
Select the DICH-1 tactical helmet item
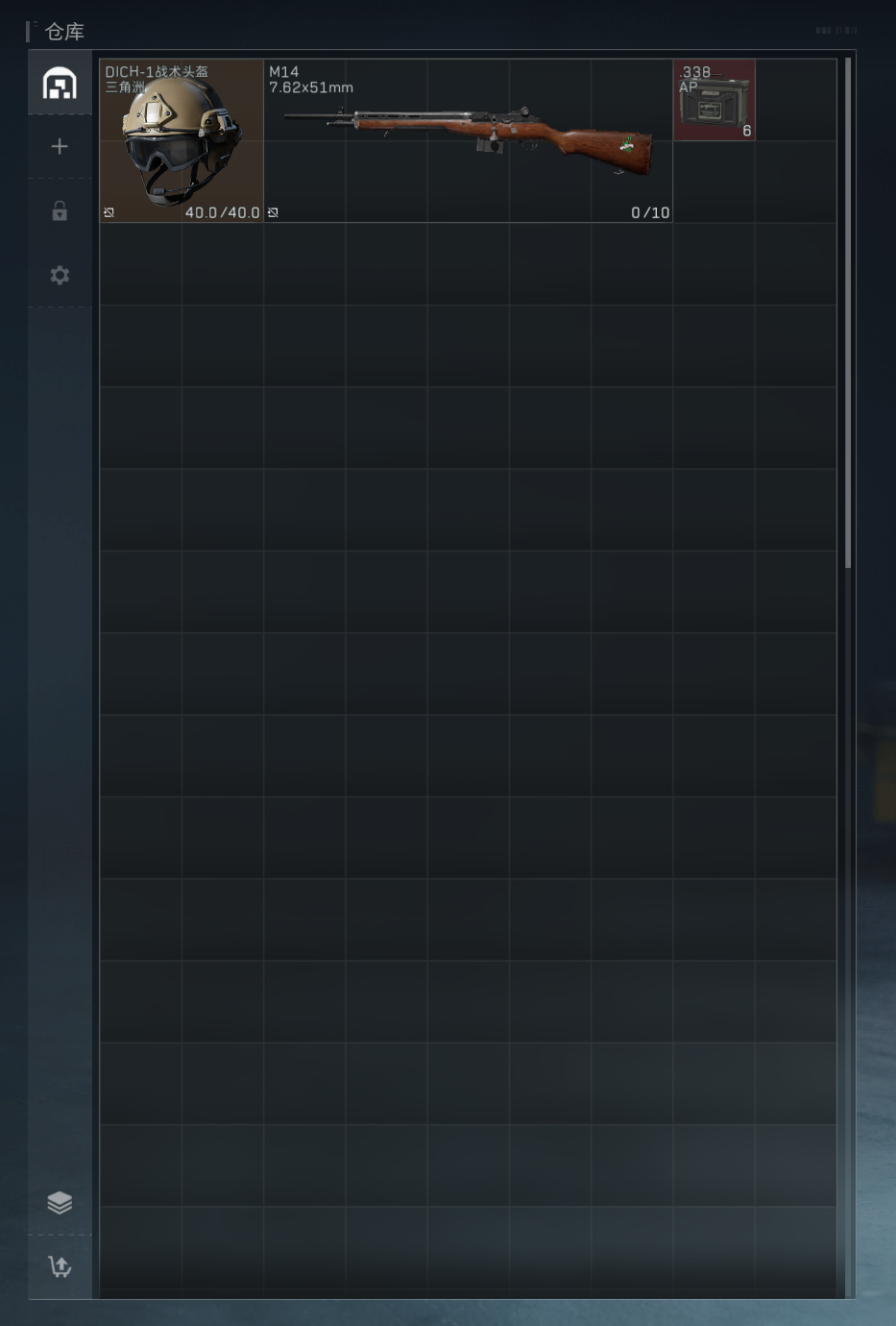[x=182, y=140]
